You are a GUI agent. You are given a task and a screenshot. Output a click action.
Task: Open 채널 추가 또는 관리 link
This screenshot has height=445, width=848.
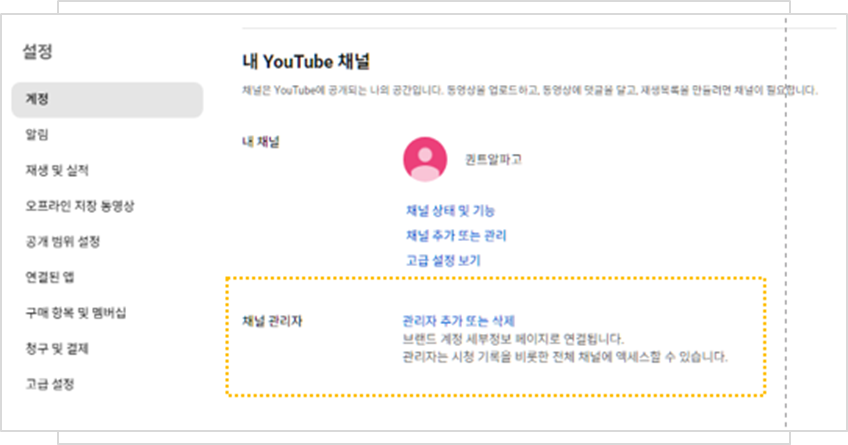456,235
